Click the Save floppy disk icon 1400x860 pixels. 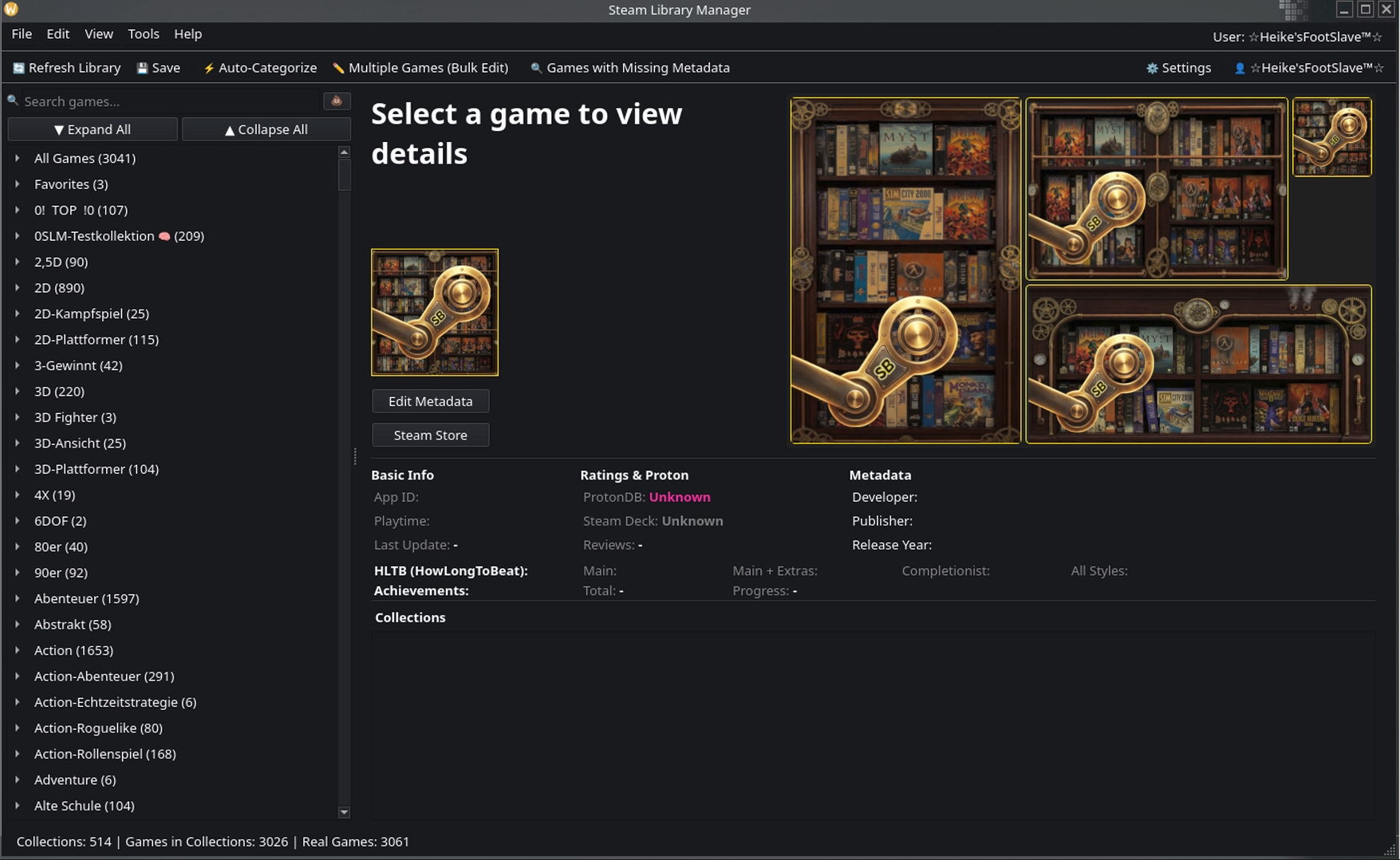[142, 69]
